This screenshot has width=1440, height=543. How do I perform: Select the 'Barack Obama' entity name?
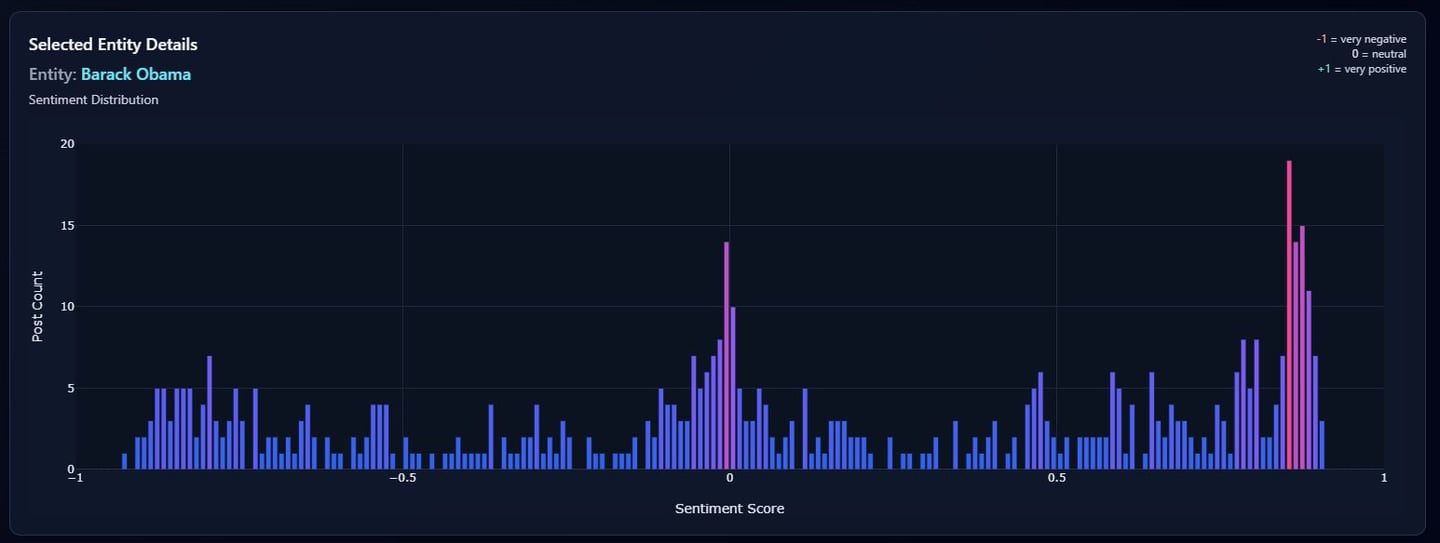[136, 74]
